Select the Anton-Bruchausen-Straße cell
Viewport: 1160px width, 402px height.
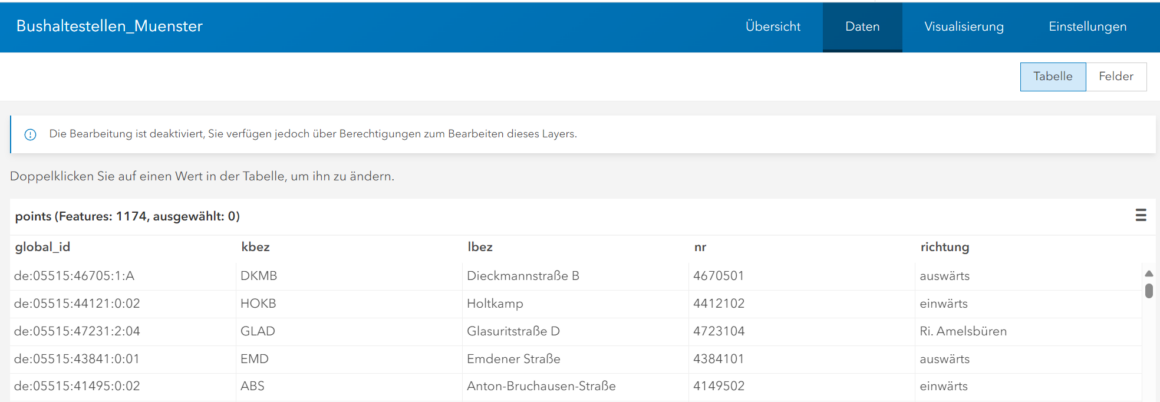[576, 386]
